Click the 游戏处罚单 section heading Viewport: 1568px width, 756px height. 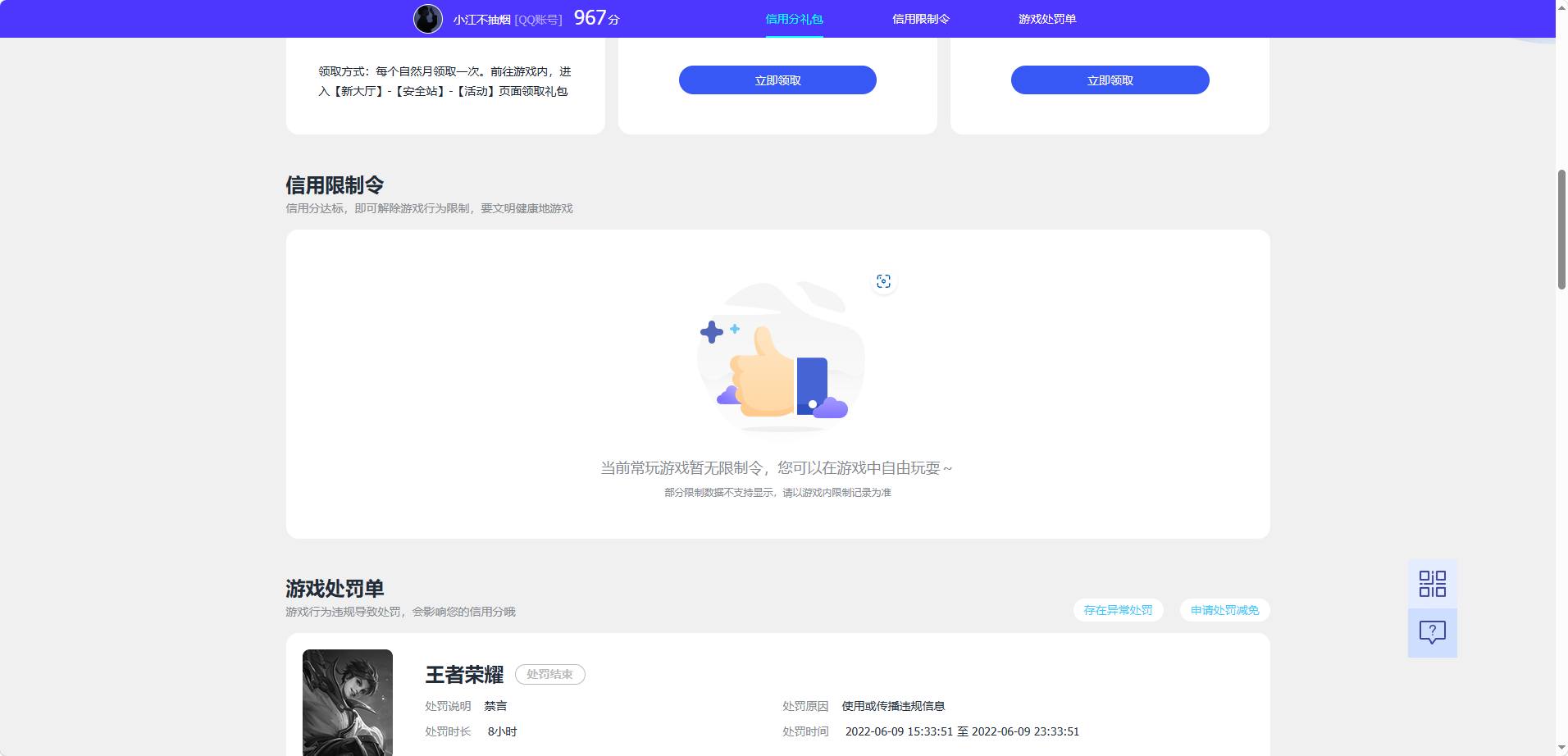(x=335, y=589)
